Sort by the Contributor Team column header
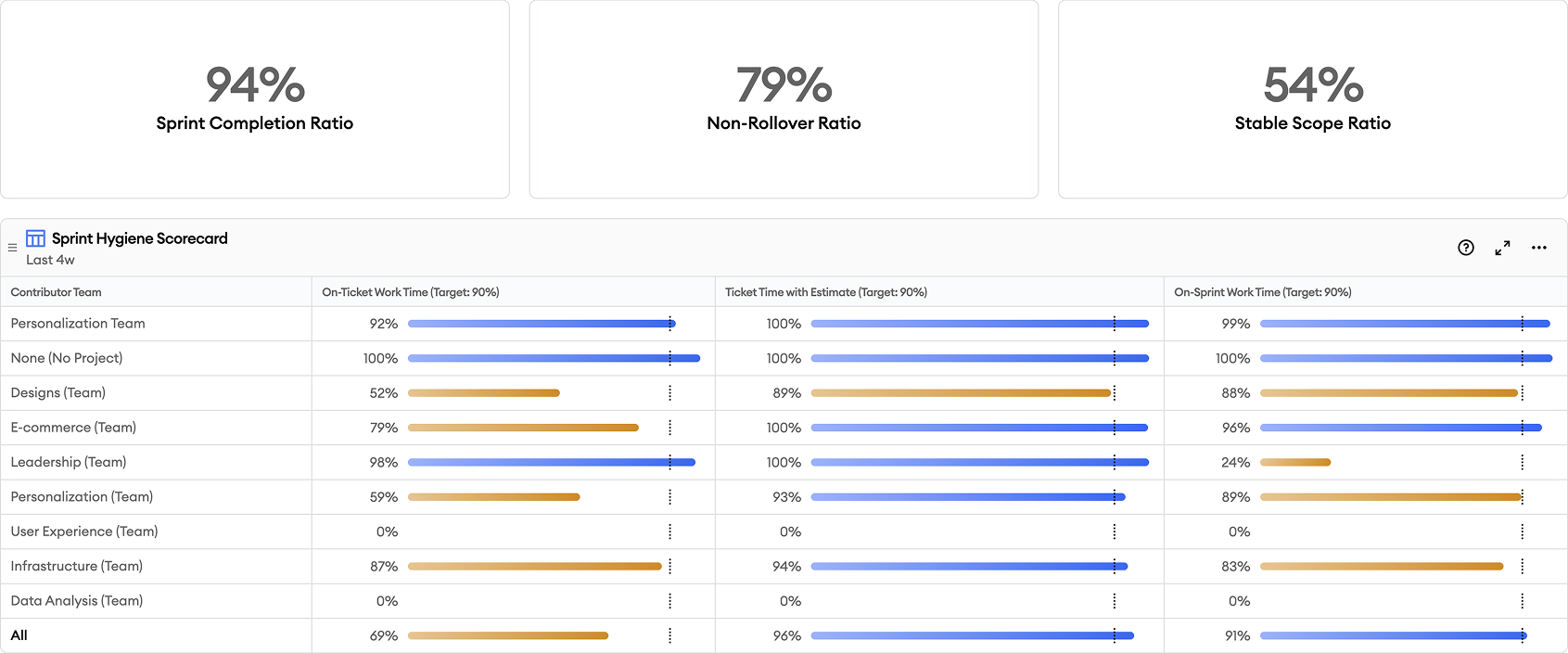 pyautogui.click(x=56, y=291)
